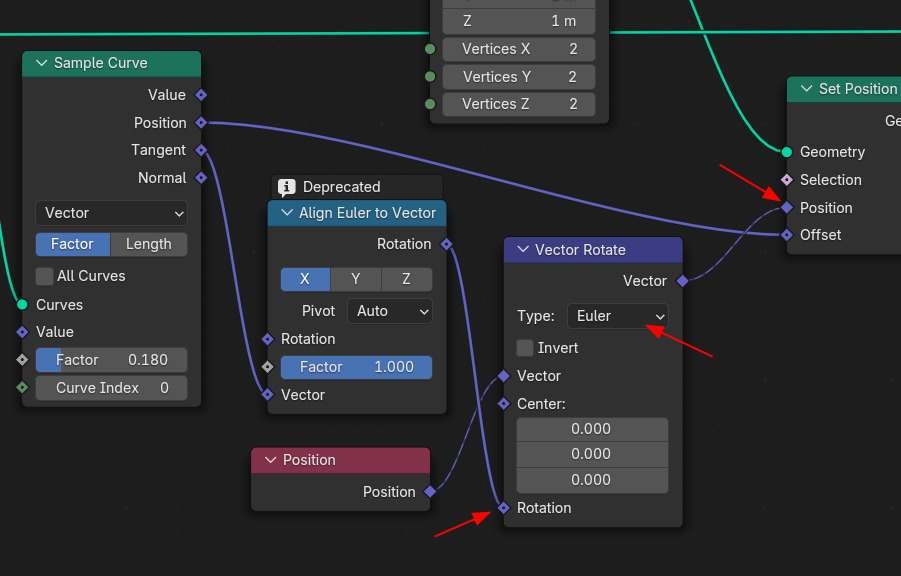Select the Y axis button

pyautogui.click(x=356, y=279)
